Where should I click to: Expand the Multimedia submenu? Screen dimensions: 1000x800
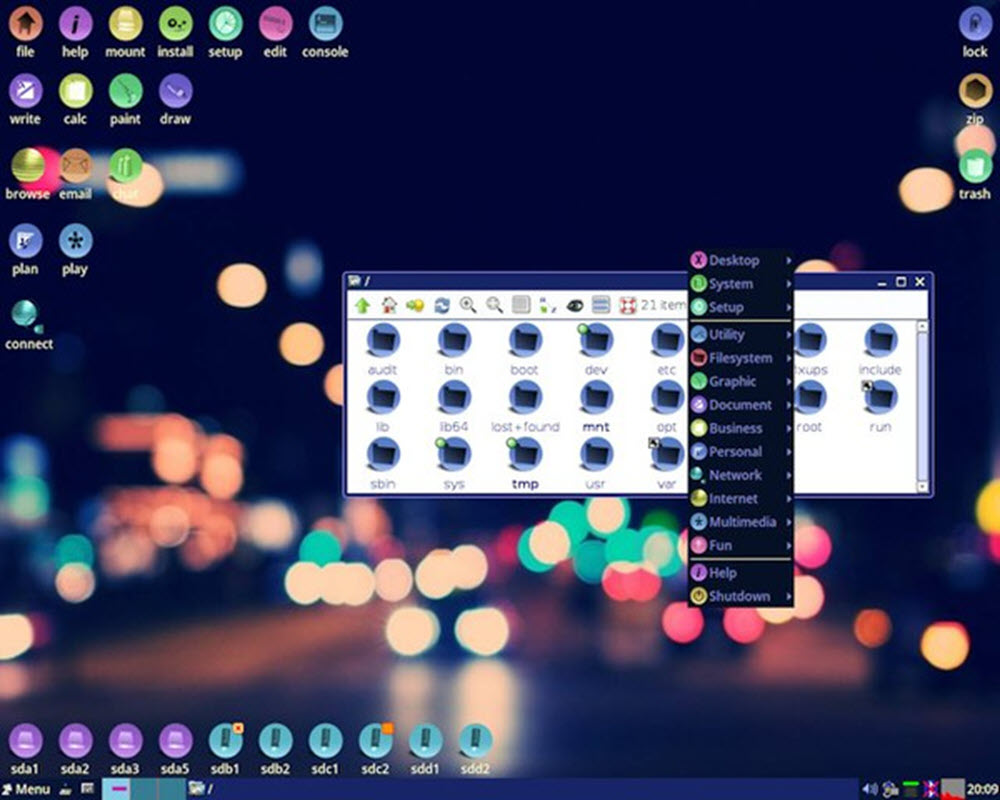click(741, 522)
